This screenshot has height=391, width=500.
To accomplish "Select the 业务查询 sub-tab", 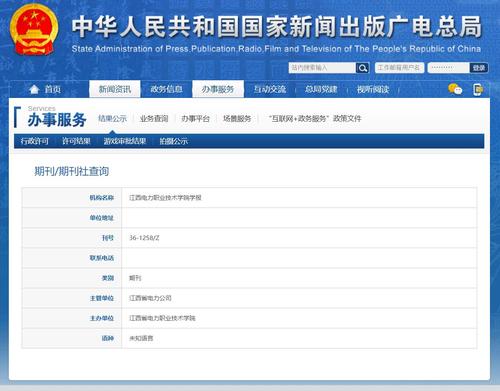I will [x=154, y=118].
